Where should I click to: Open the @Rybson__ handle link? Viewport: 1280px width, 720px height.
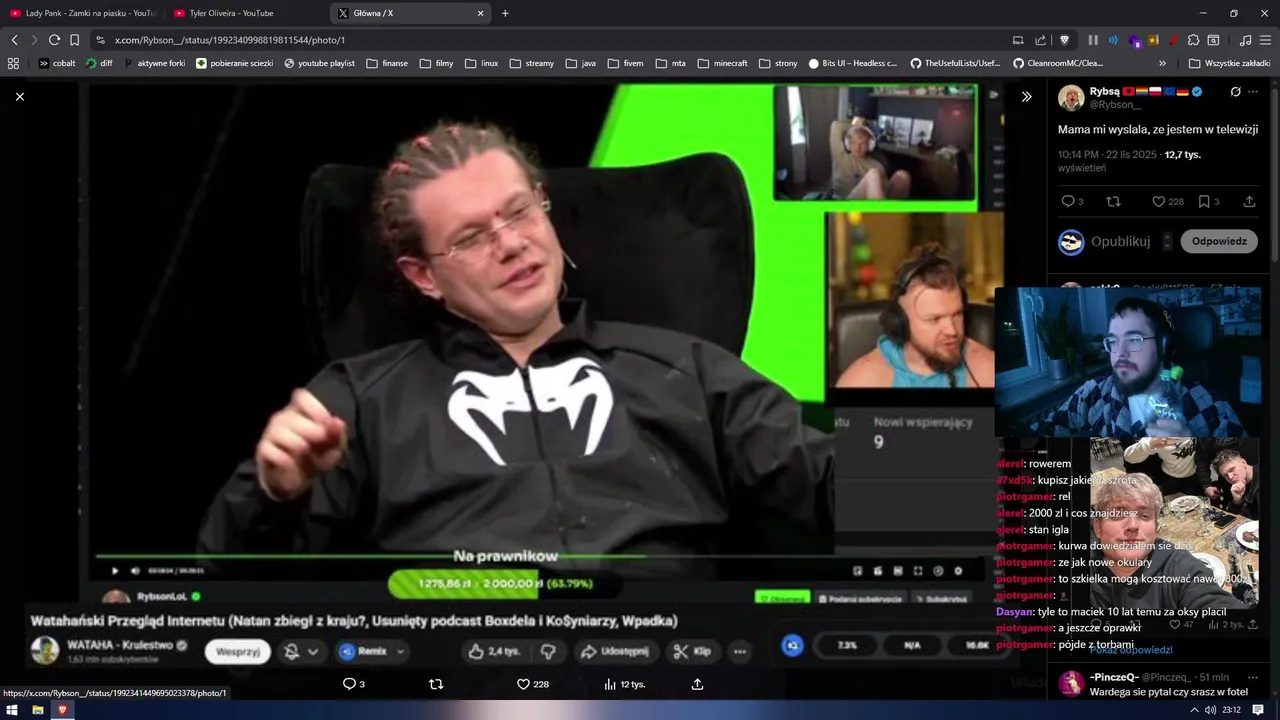1116,104
